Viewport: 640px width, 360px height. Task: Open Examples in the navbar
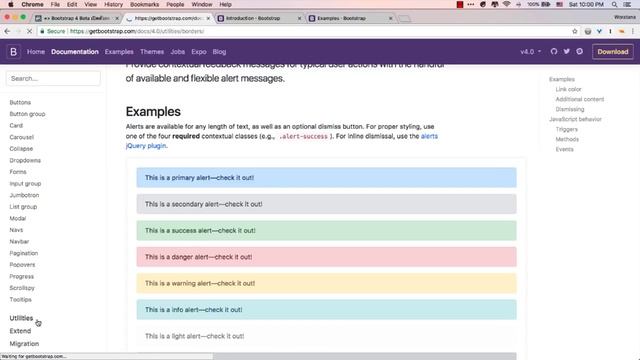click(119, 52)
